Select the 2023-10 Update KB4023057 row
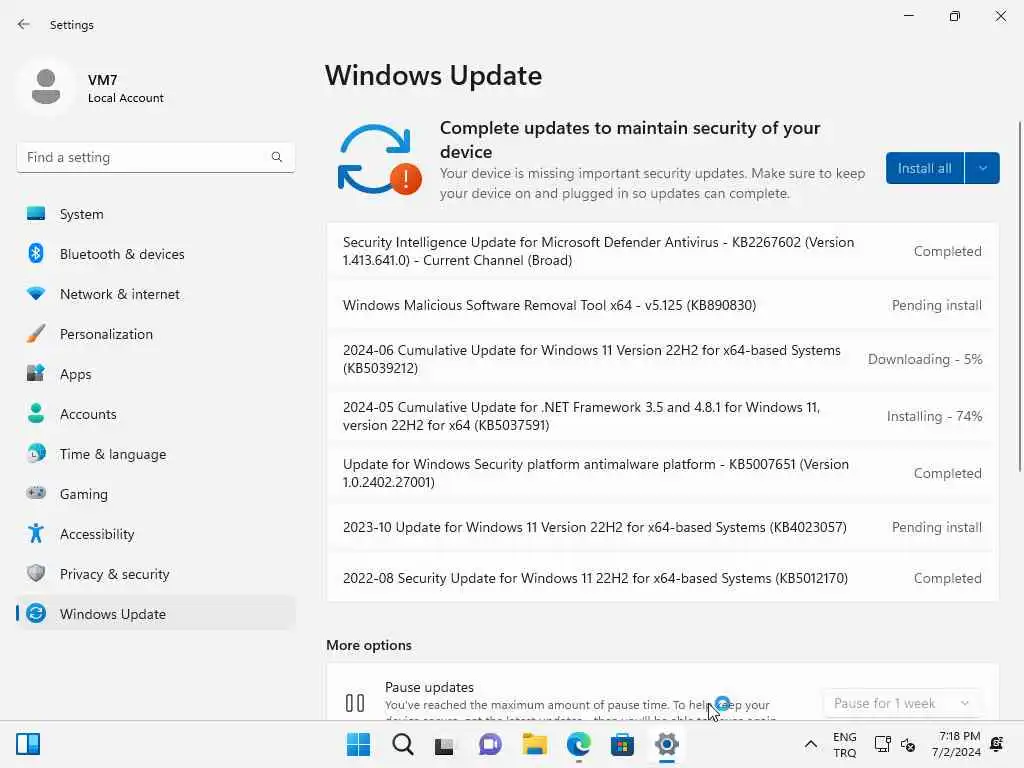Viewport: 1024px width, 768px height. (x=662, y=527)
